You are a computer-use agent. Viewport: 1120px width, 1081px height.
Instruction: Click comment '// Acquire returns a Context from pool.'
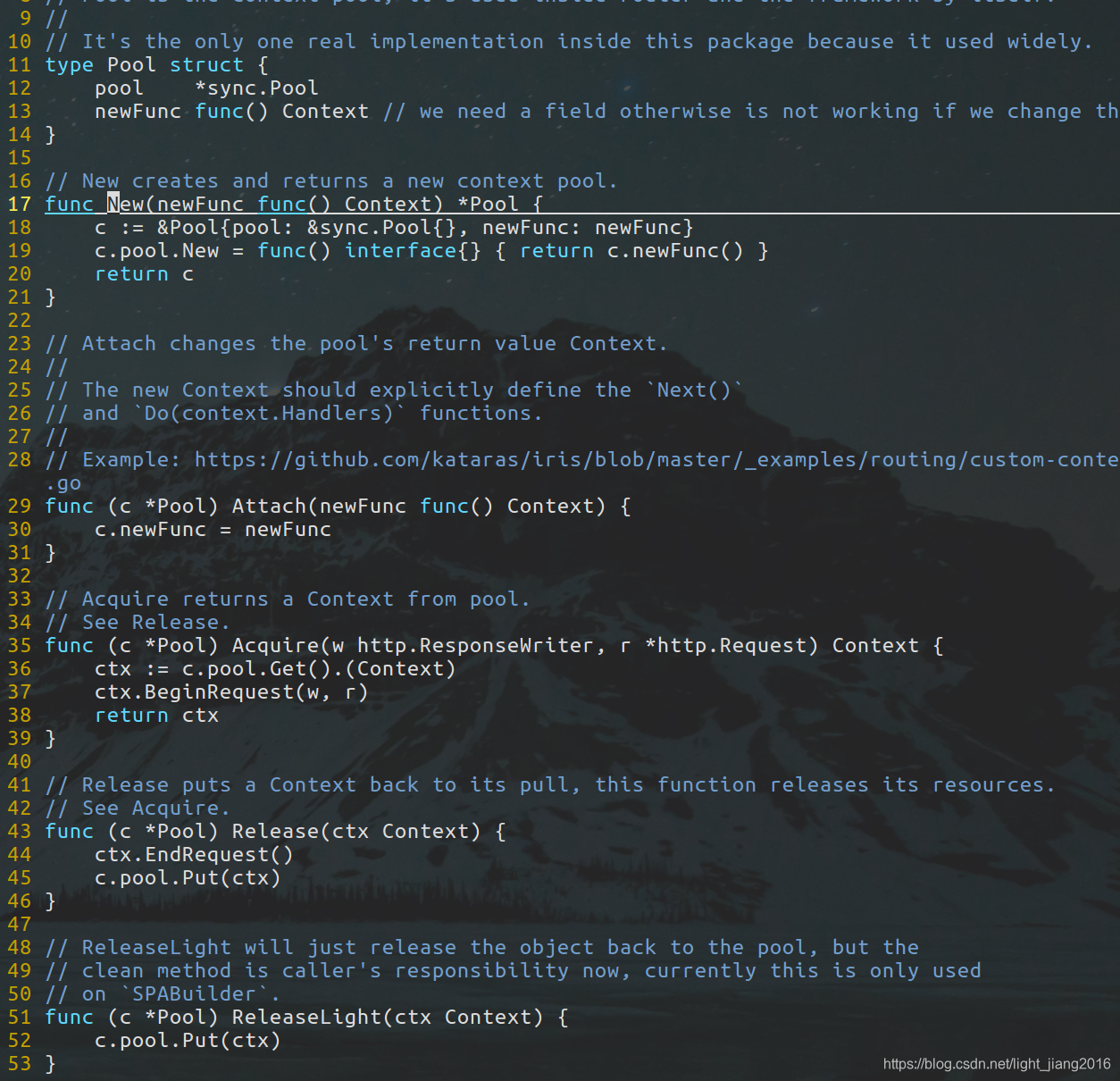pyautogui.click(x=288, y=599)
